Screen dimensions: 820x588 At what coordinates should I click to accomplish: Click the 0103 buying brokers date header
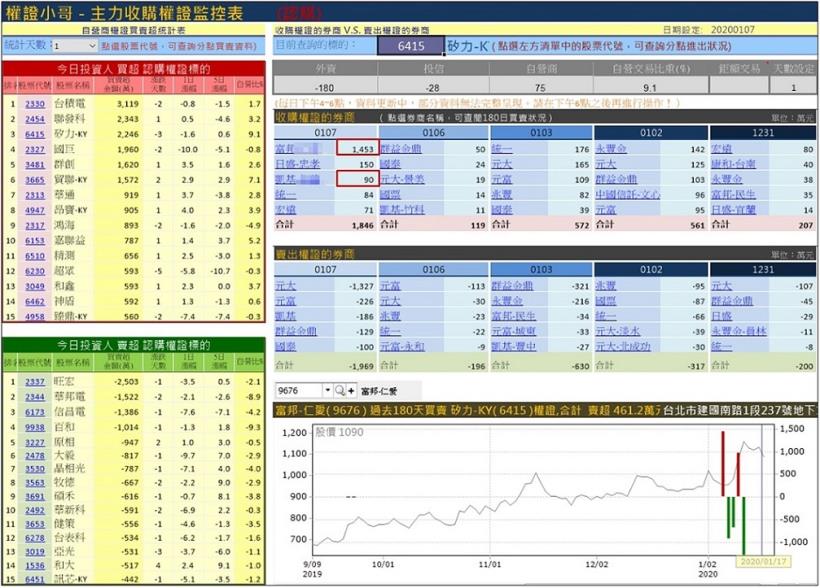tap(541, 132)
